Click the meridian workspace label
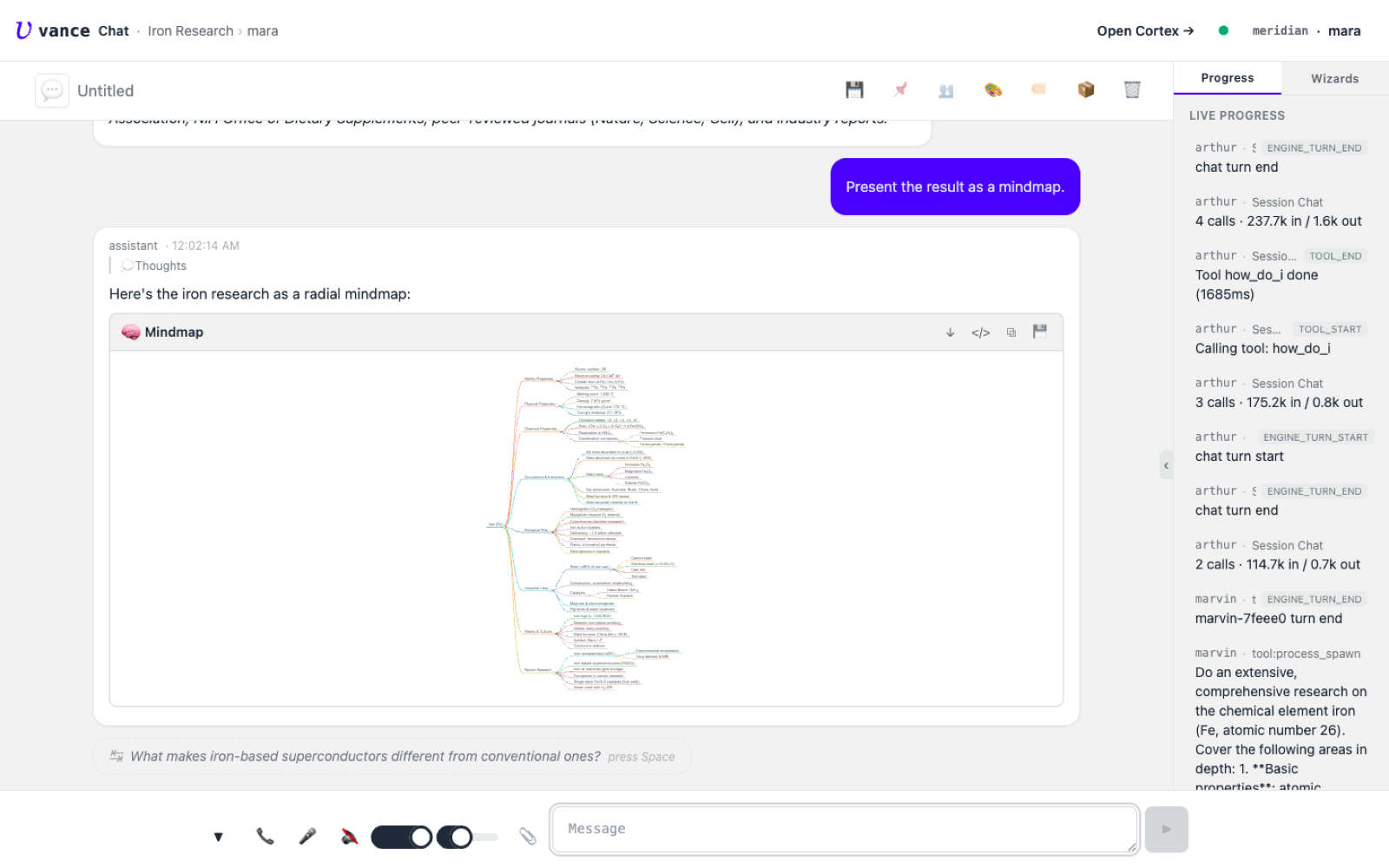This screenshot has width=1389, height=868. pyautogui.click(x=1280, y=30)
